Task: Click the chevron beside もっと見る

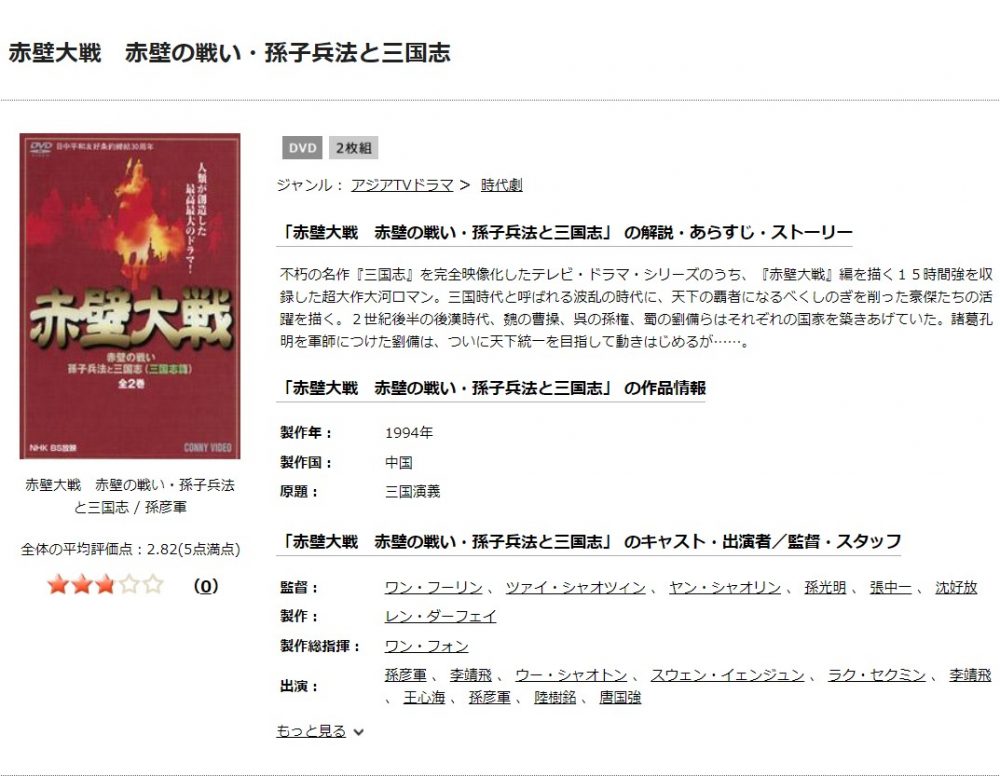Action: 358,732
